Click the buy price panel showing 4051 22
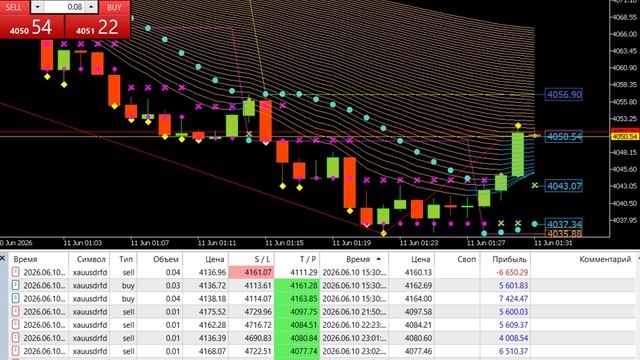Screen dimensions: 640x360 [98, 27]
